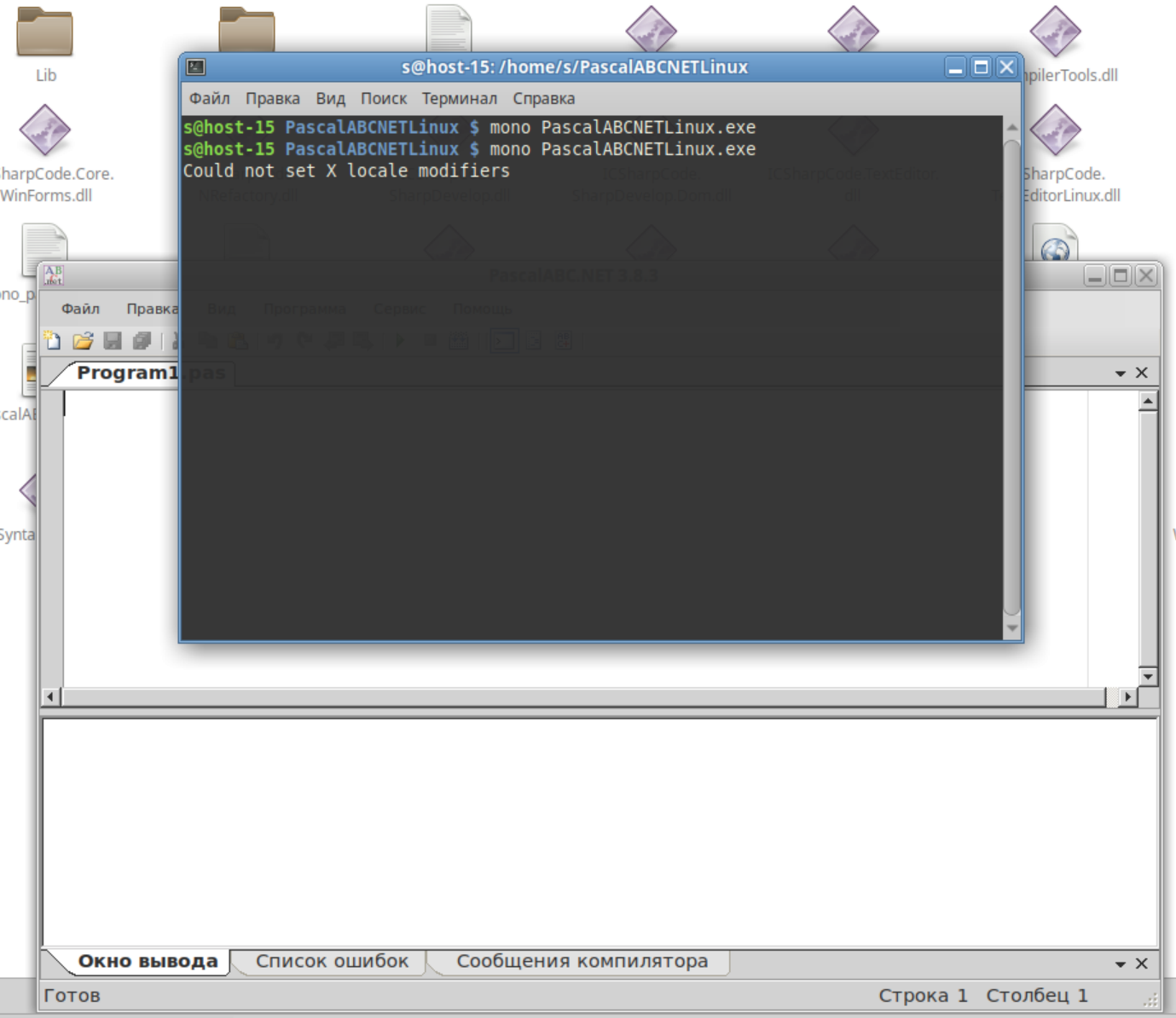This screenshot has height=1018, width=1176.
Task: Click the editor horizontal scrollbar right arrow
Action: [x=1128, y=697]
